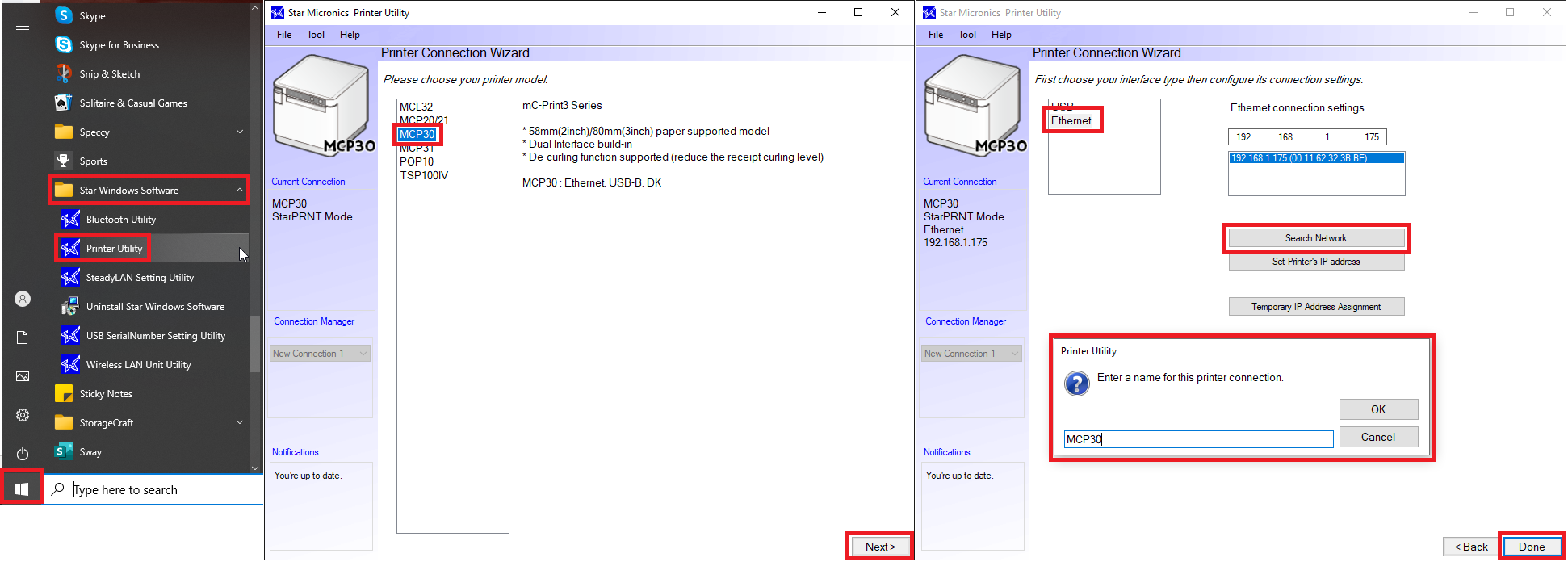Expand Start menu hamburger icon
The width and height of the screenshot is (1568, 562).
pos(23,26)
